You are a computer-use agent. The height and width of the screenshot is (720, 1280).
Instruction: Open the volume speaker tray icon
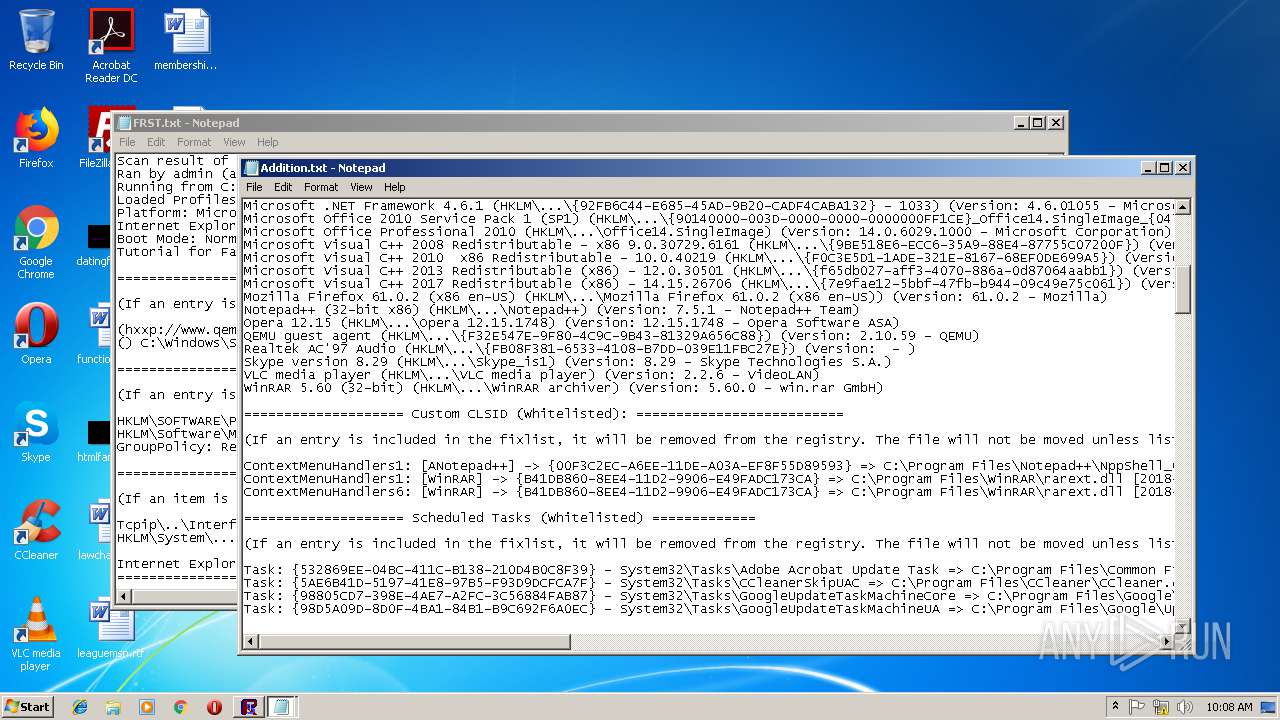pos(1185,707)
